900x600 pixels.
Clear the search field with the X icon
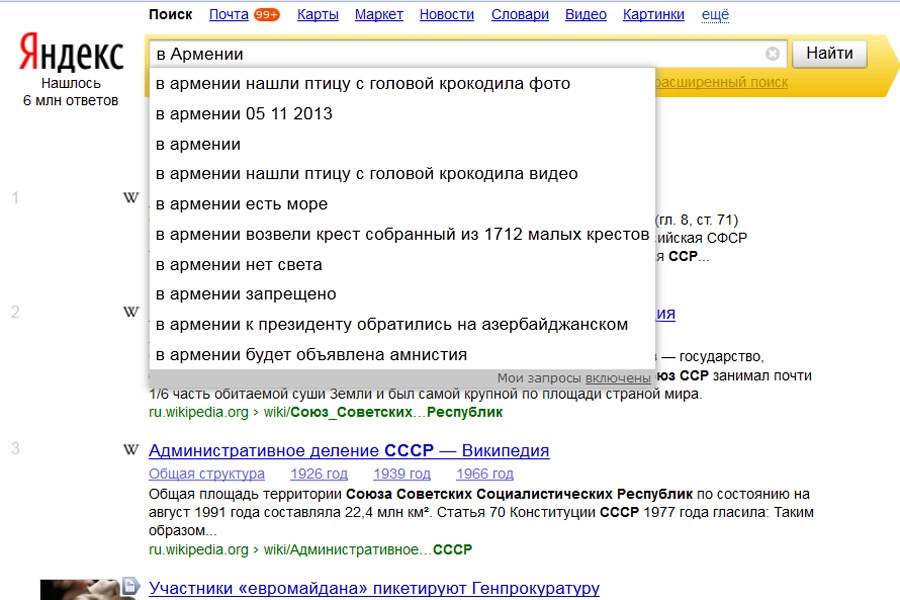[772, 54]
